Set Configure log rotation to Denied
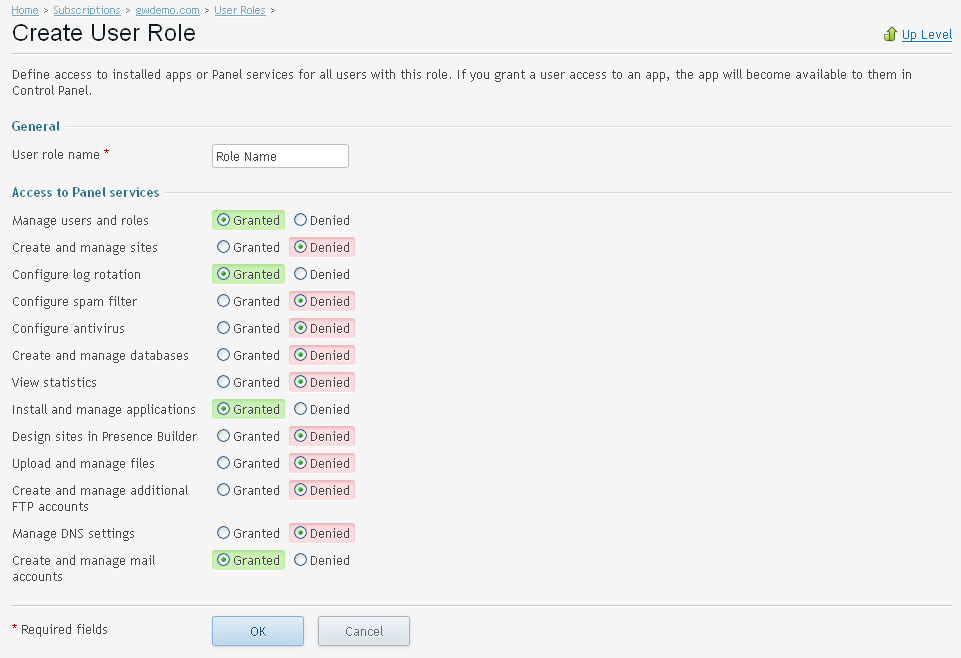Screen dimensions: 961x658 coord(301,274)
